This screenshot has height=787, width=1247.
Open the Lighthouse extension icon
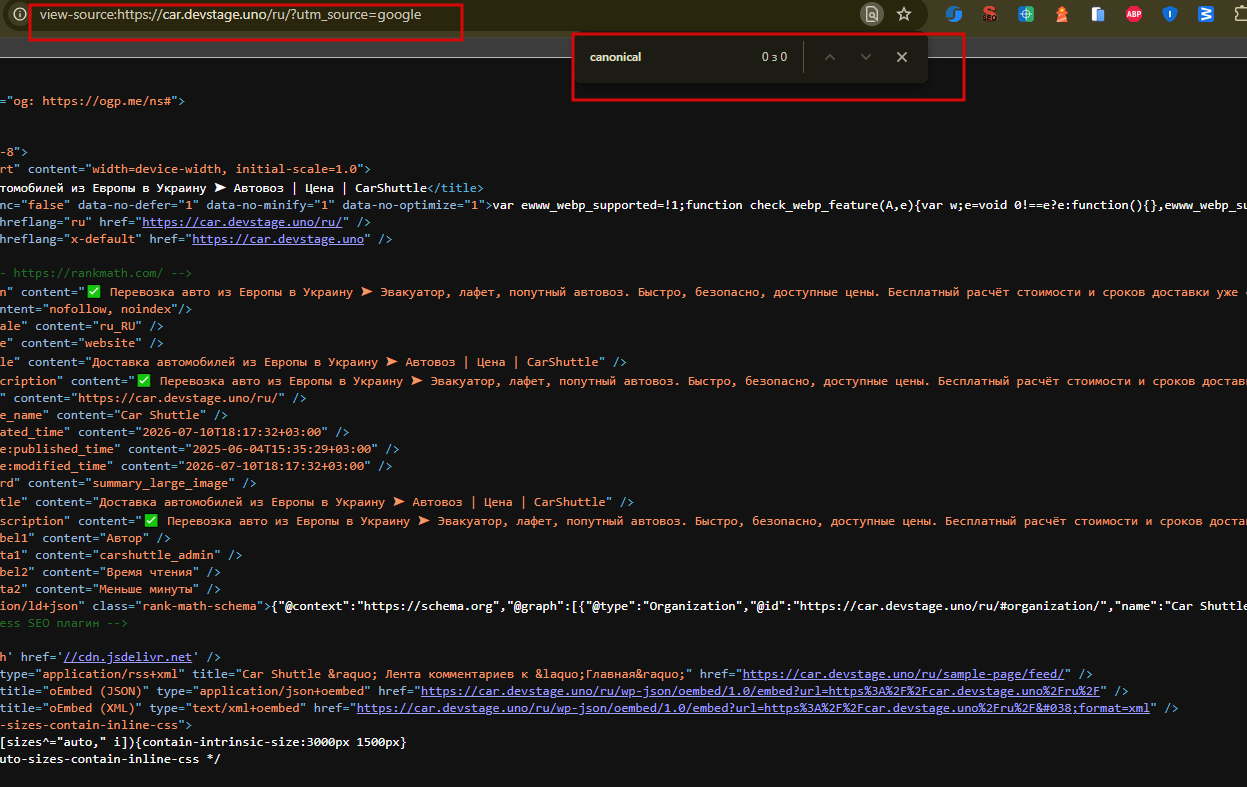[1062, 14]
